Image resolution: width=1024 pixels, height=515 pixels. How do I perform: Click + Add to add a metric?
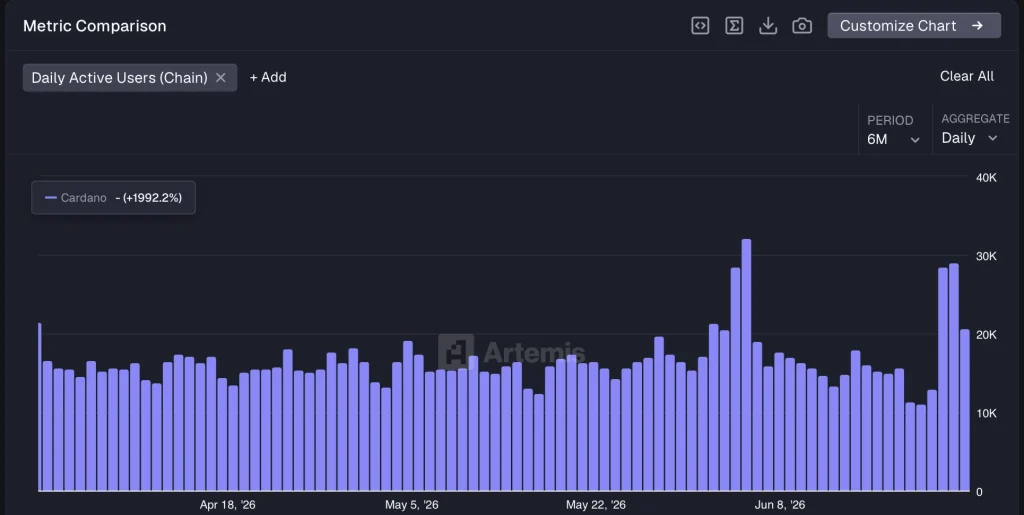[268, 77]
